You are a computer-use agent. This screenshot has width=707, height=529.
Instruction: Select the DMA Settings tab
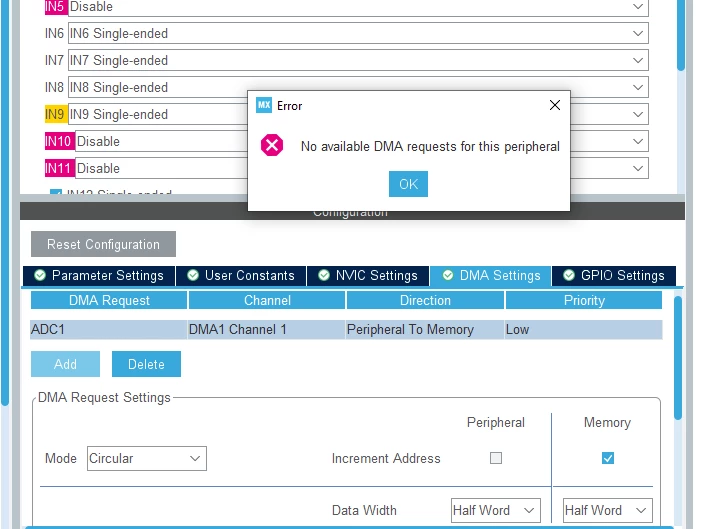point(491,276)
